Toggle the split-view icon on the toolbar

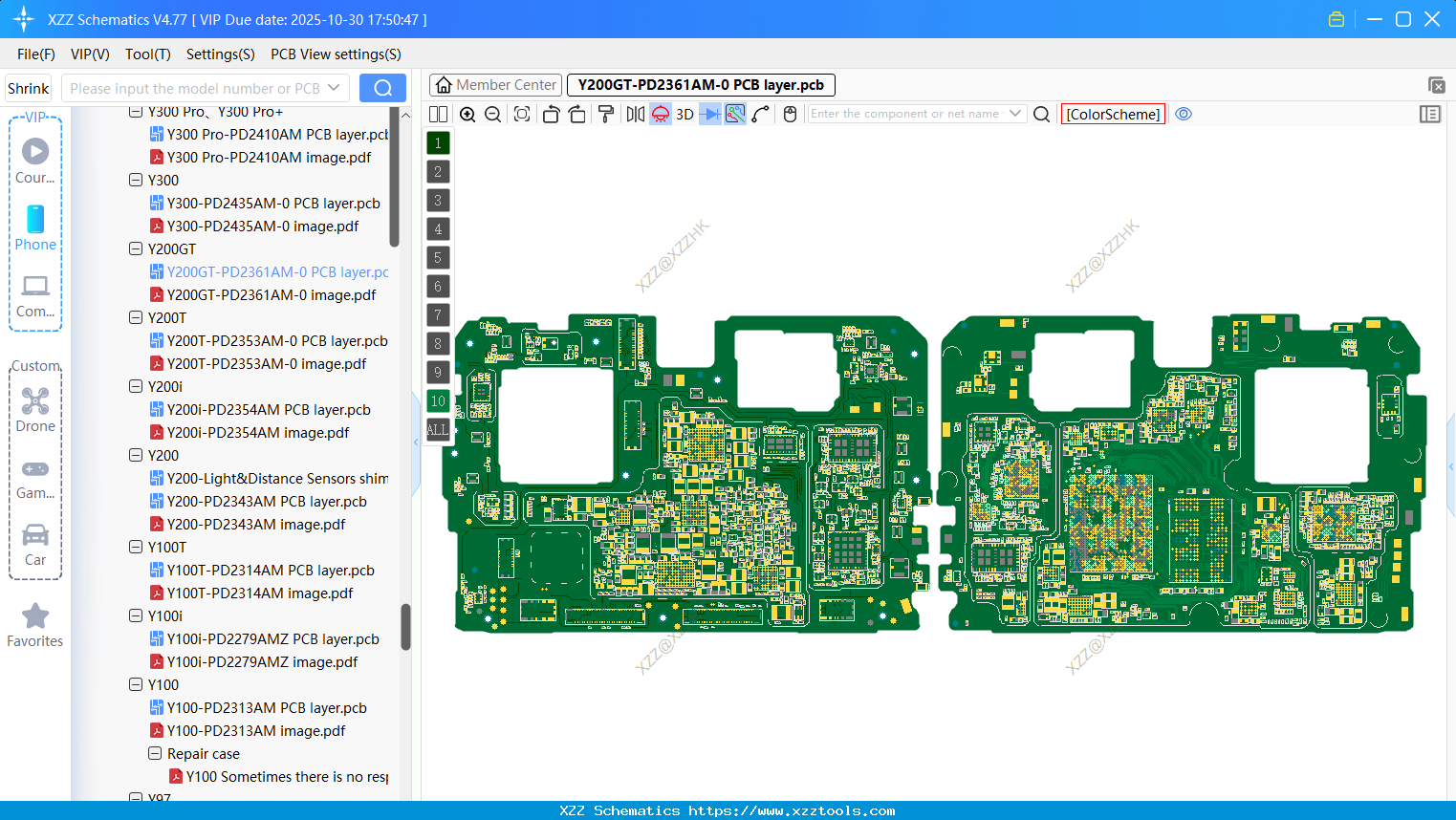pos(438,114)
